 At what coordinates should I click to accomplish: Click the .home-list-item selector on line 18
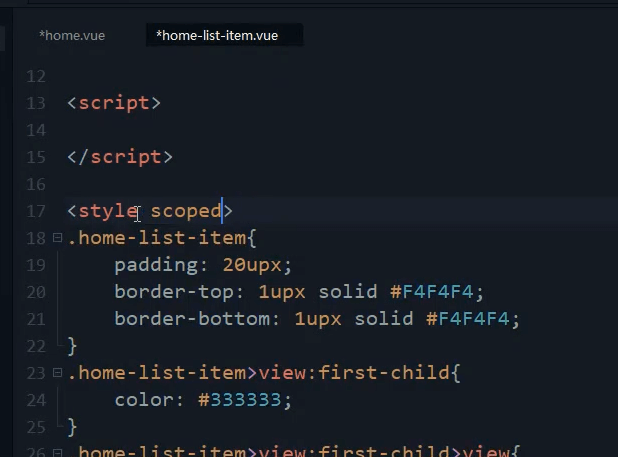[x=157, y=238]
